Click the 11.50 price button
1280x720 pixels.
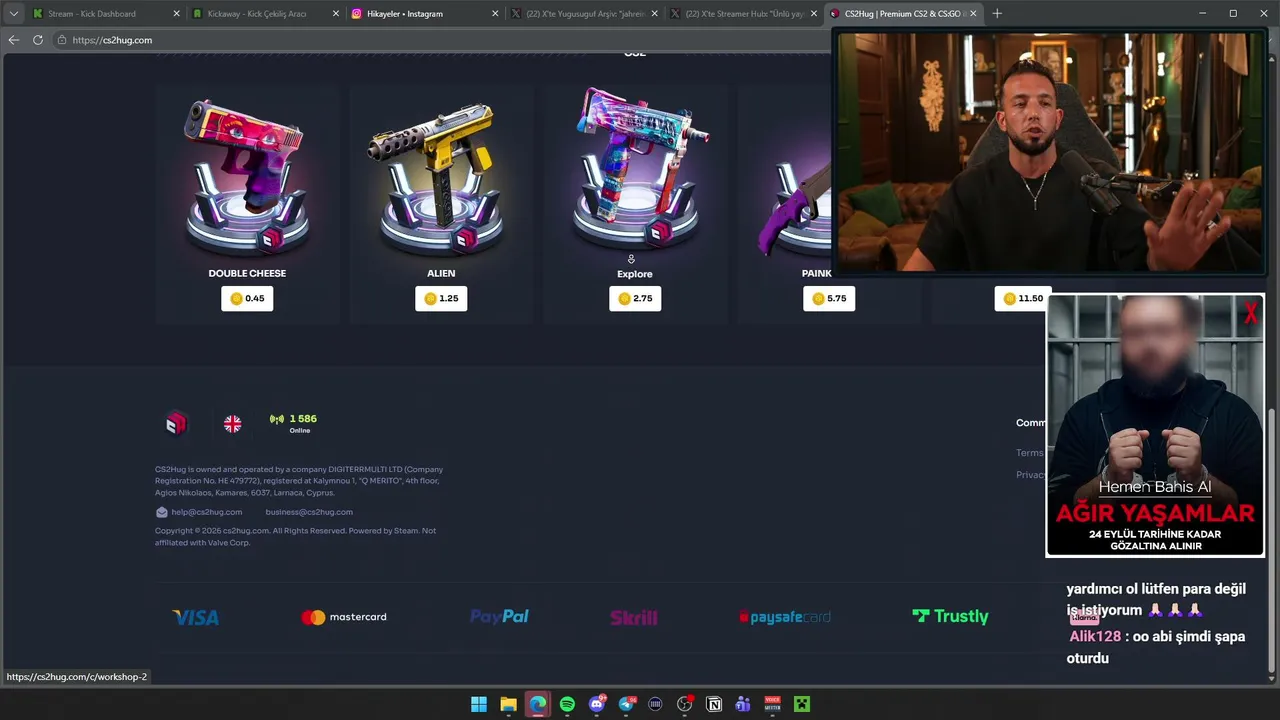pyautogui.click(x=1023, y=299)
